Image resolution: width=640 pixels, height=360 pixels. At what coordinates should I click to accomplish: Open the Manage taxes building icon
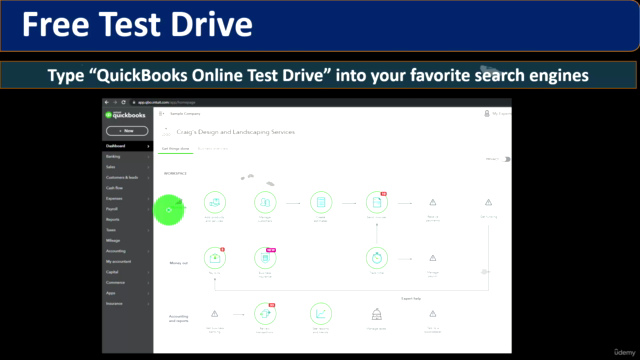point(377,314)
